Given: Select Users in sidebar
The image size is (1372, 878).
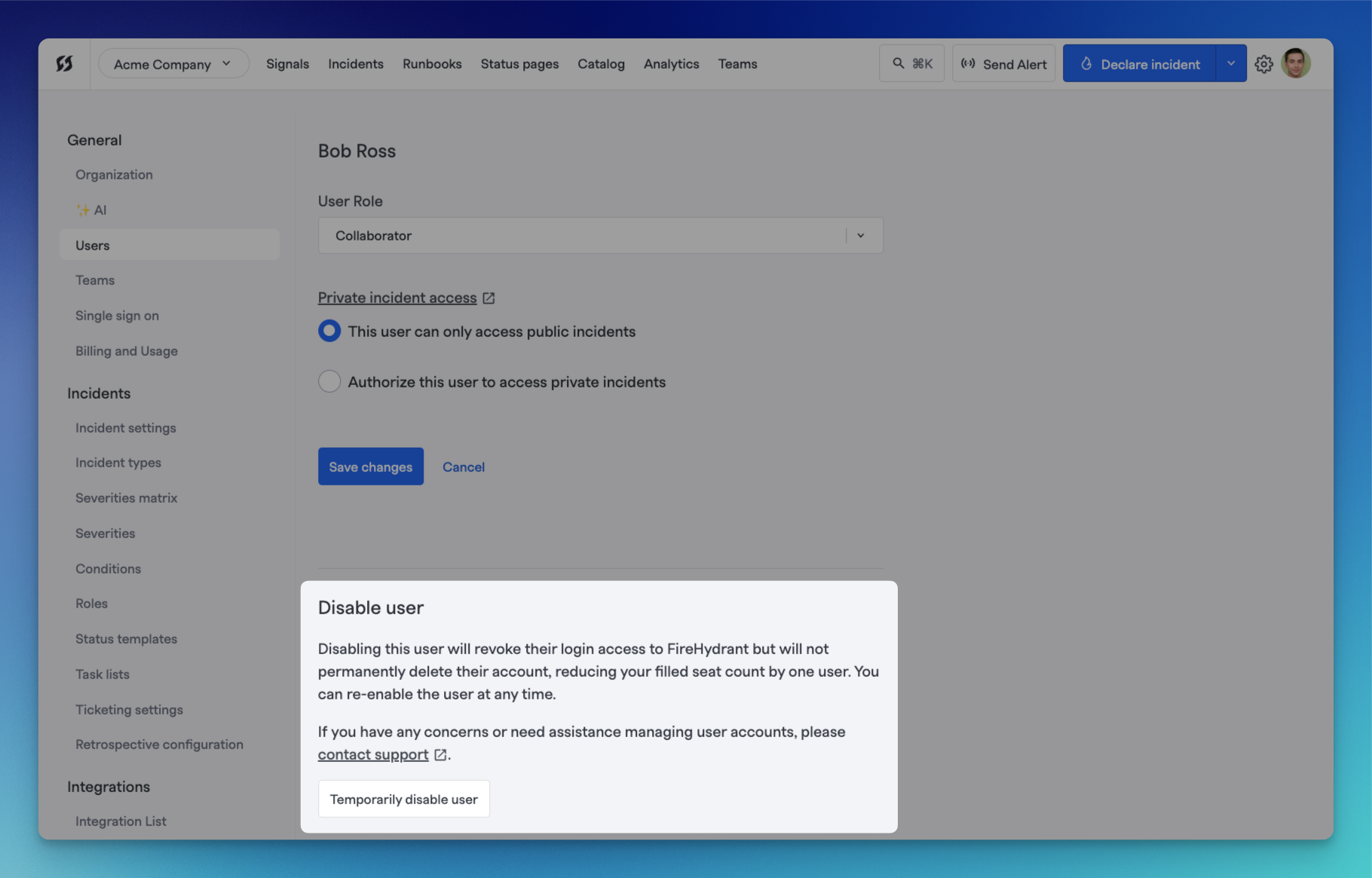Looking at the screenshot, I should 170,245.
